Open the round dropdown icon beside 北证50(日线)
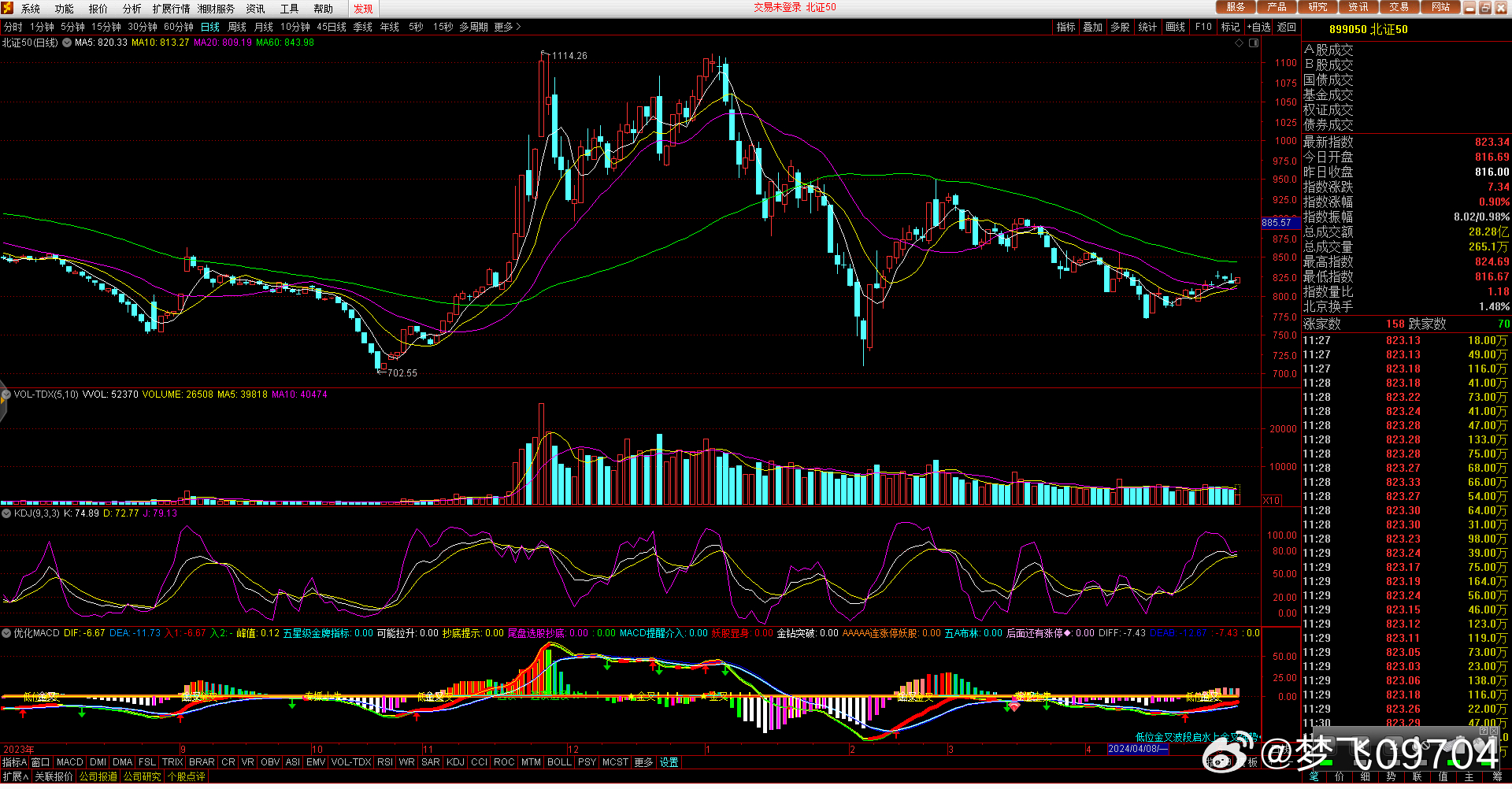This screenshot has width=1512, height=789. coord(67,43)
